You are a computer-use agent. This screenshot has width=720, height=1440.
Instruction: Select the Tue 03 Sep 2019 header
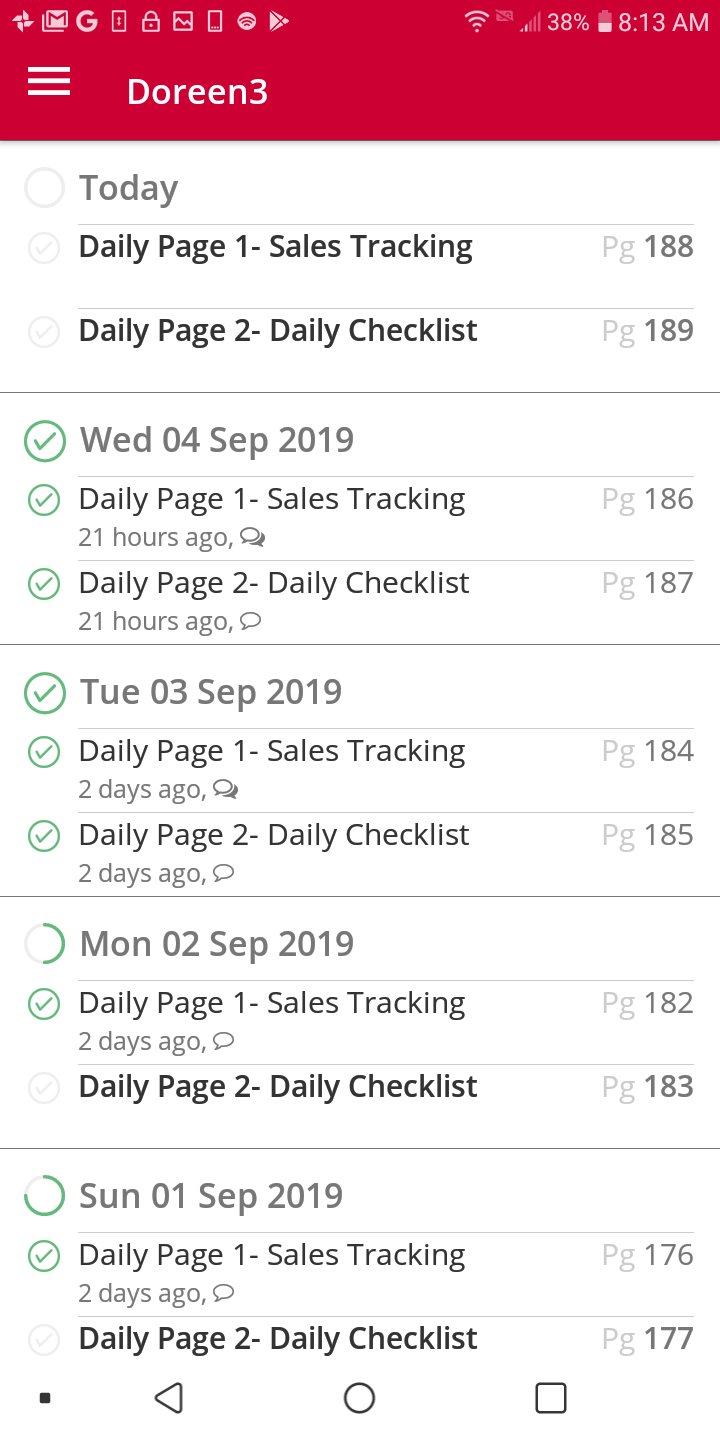(x=210, y=692)
